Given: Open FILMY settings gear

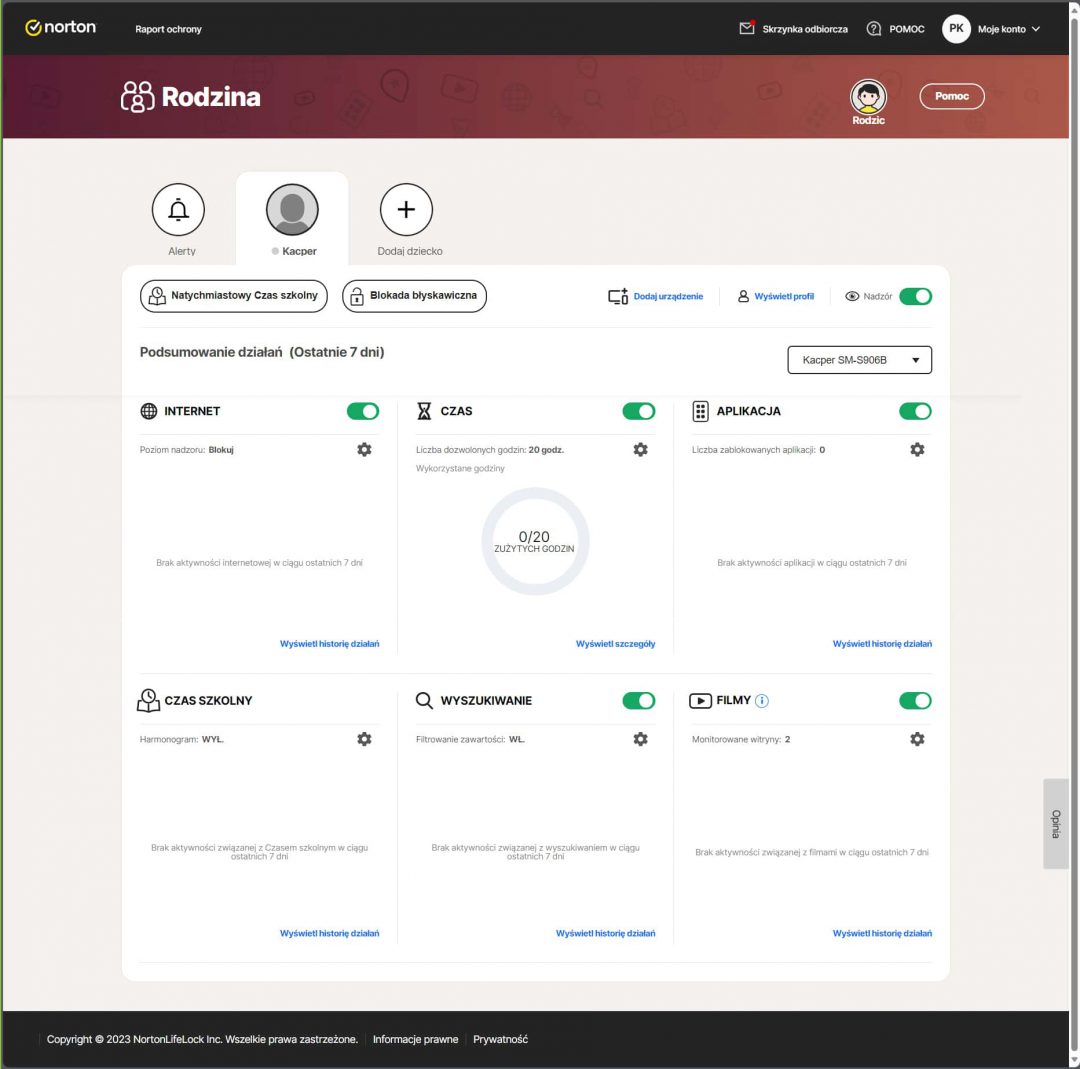Looking at the screenshot, I should coord(917,739).
